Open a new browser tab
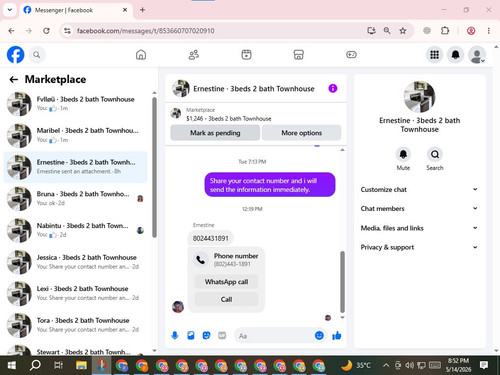The image size is (500, 375). coord(142,10)
